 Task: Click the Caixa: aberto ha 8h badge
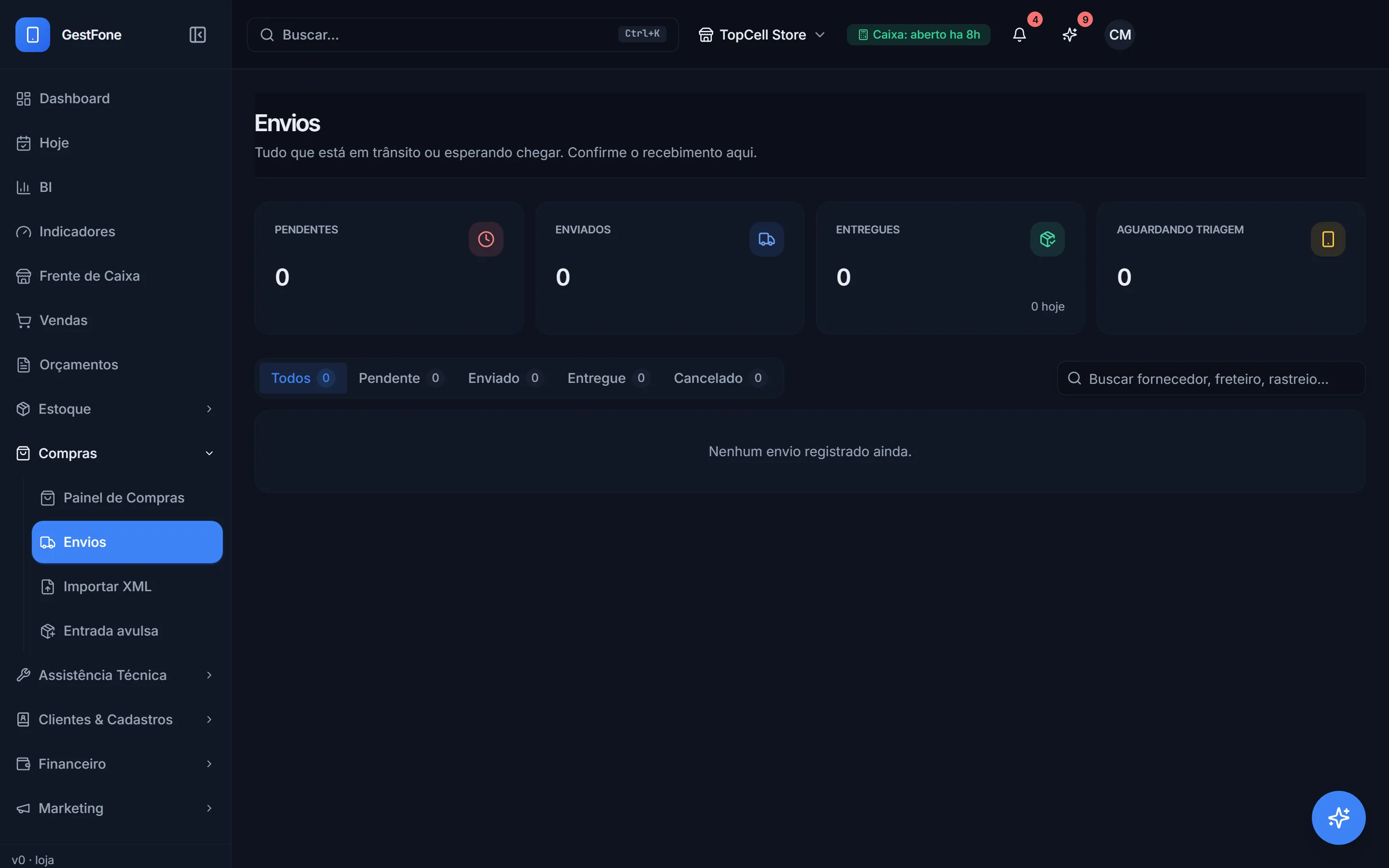coord(918,34)
